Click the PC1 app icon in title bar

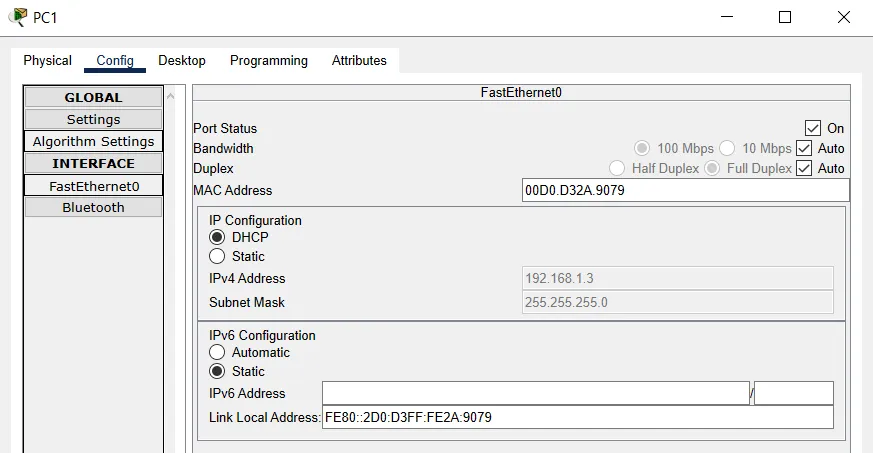coord(17,17)
